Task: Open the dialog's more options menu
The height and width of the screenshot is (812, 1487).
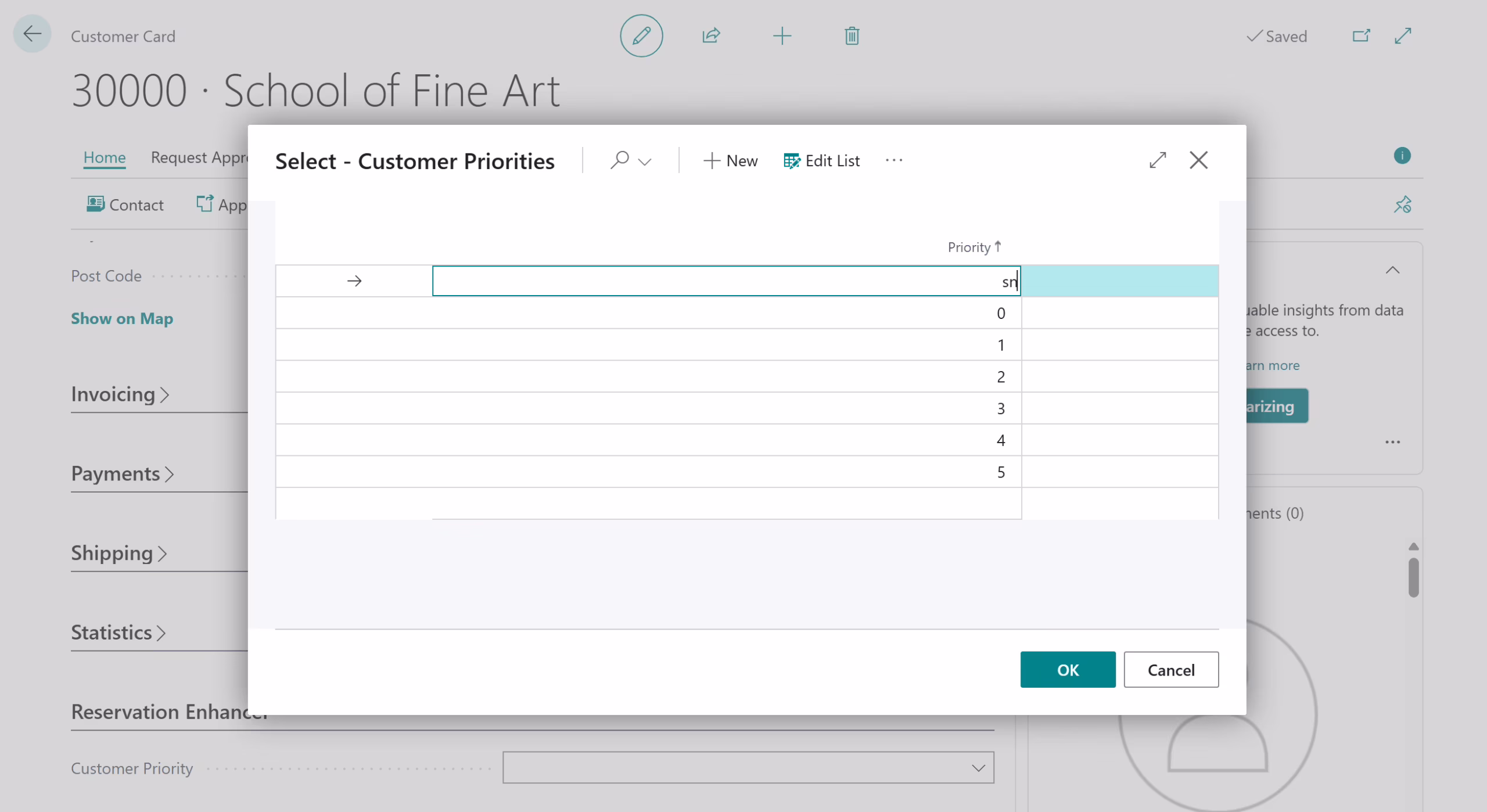Action: click(893, 160)
